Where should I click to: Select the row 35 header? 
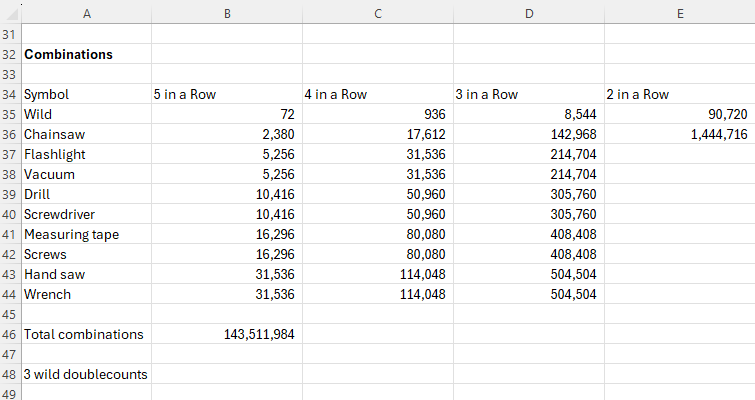point(10,114)
